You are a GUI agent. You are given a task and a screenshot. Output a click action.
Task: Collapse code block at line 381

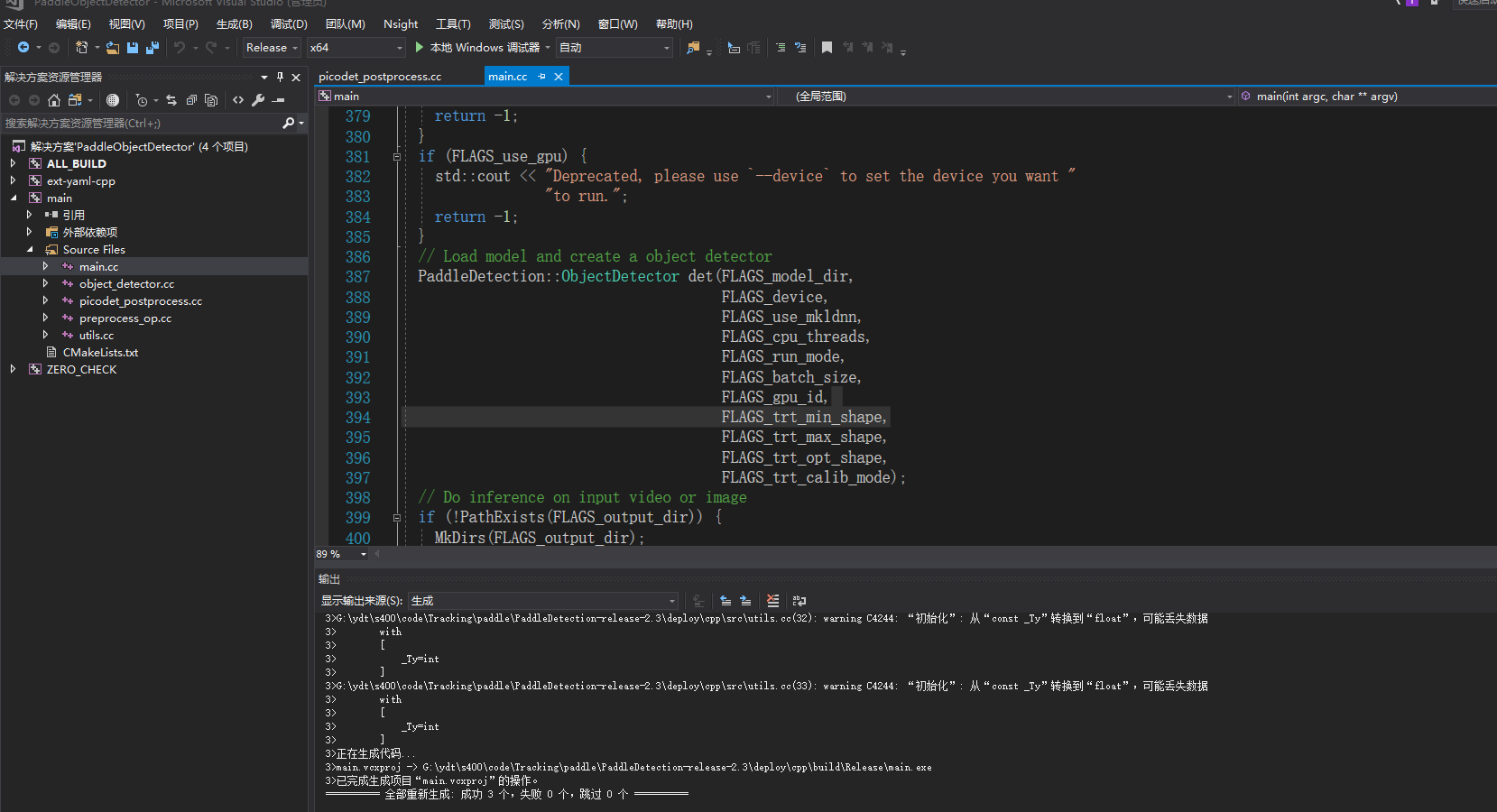pyautogui.click(x=397, y=156)
